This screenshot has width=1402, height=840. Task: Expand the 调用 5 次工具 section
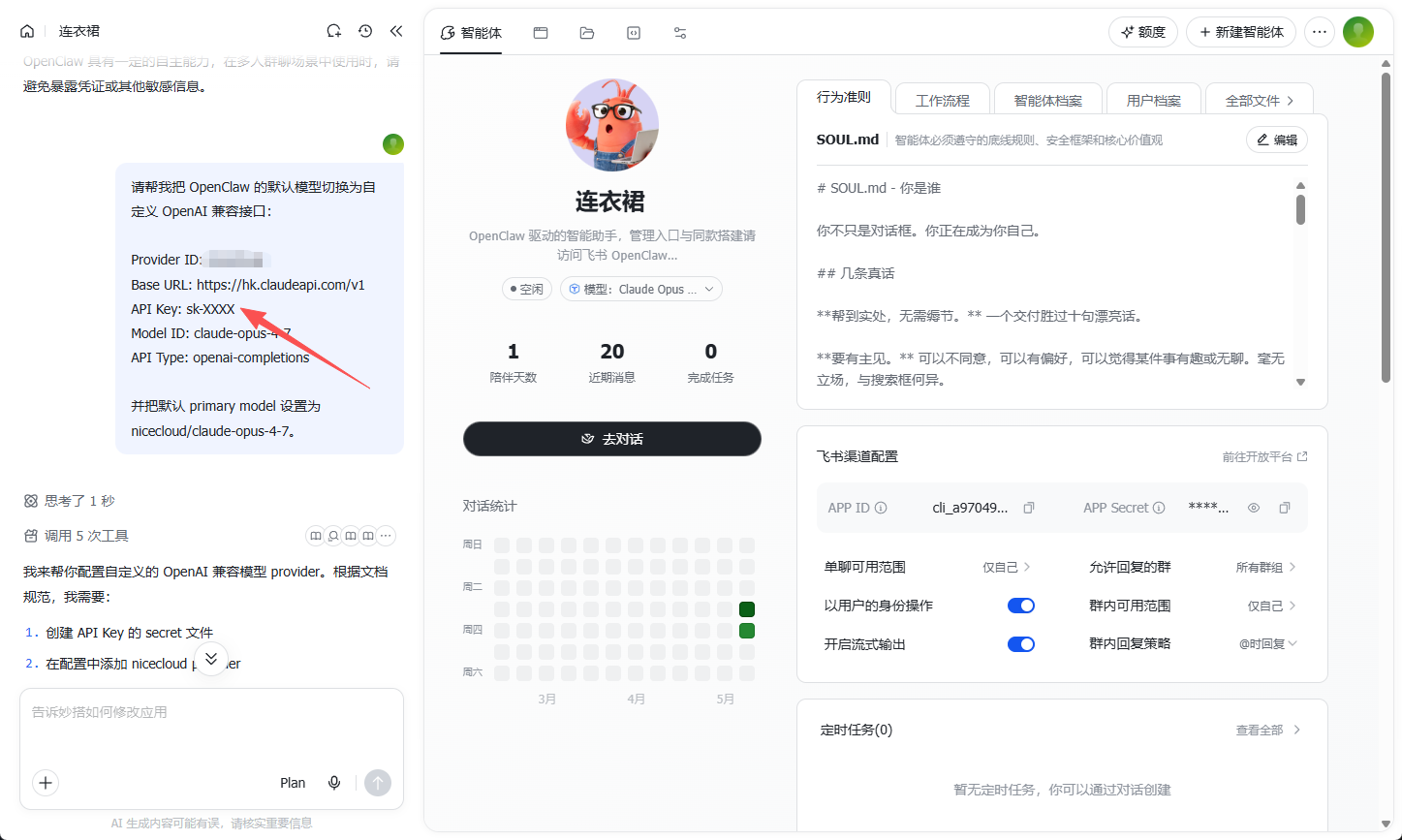76,536
